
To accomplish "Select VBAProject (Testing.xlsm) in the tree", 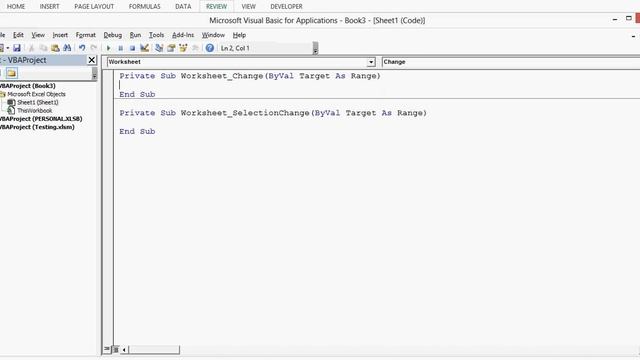I will [x=37, y=127].
